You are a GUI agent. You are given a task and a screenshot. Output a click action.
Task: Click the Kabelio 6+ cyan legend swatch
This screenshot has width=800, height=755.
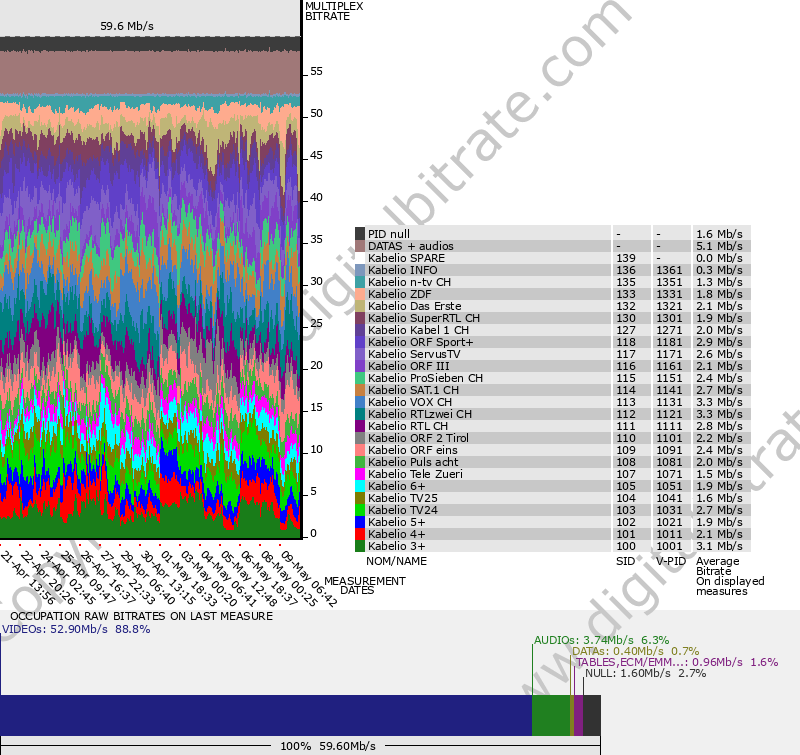(x=360, y=486)
